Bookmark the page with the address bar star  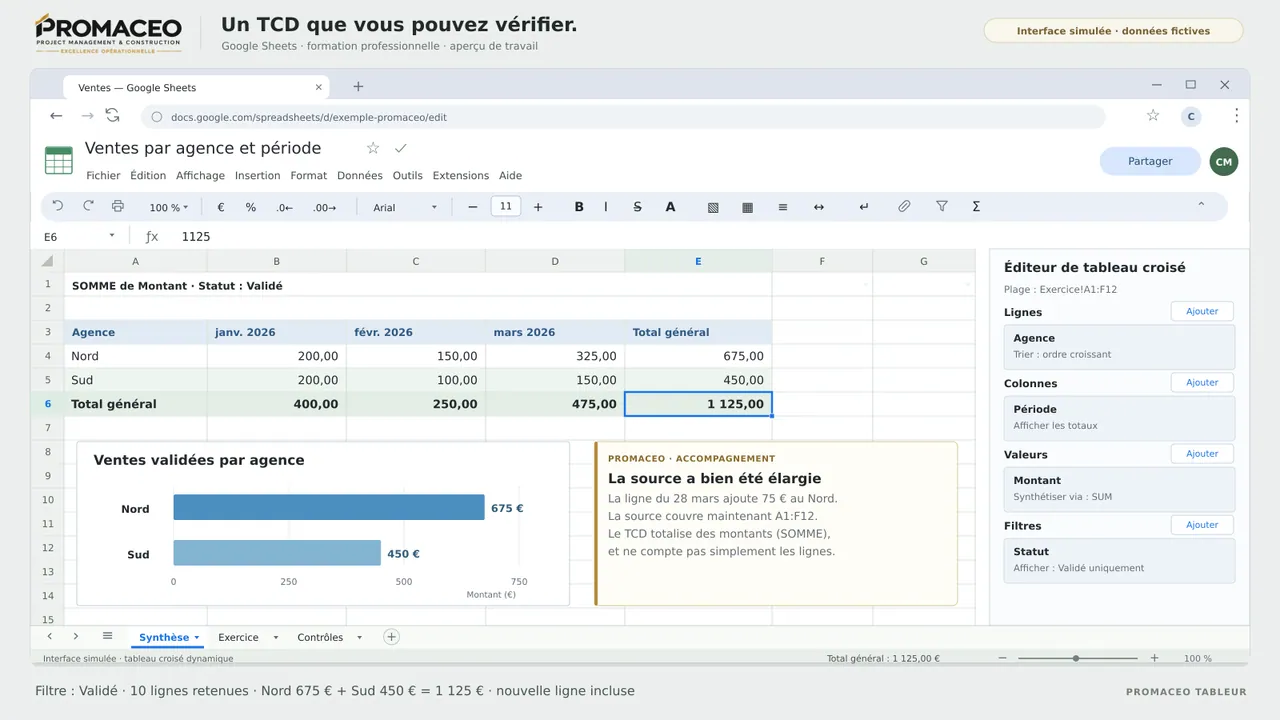click(1153, 116)
